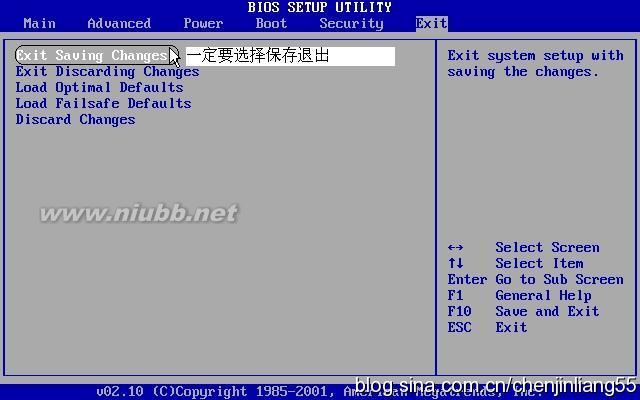This screenshot has width=640, height=400.
Task: Select the Boot tab
Action: click(x=271, y=23)
